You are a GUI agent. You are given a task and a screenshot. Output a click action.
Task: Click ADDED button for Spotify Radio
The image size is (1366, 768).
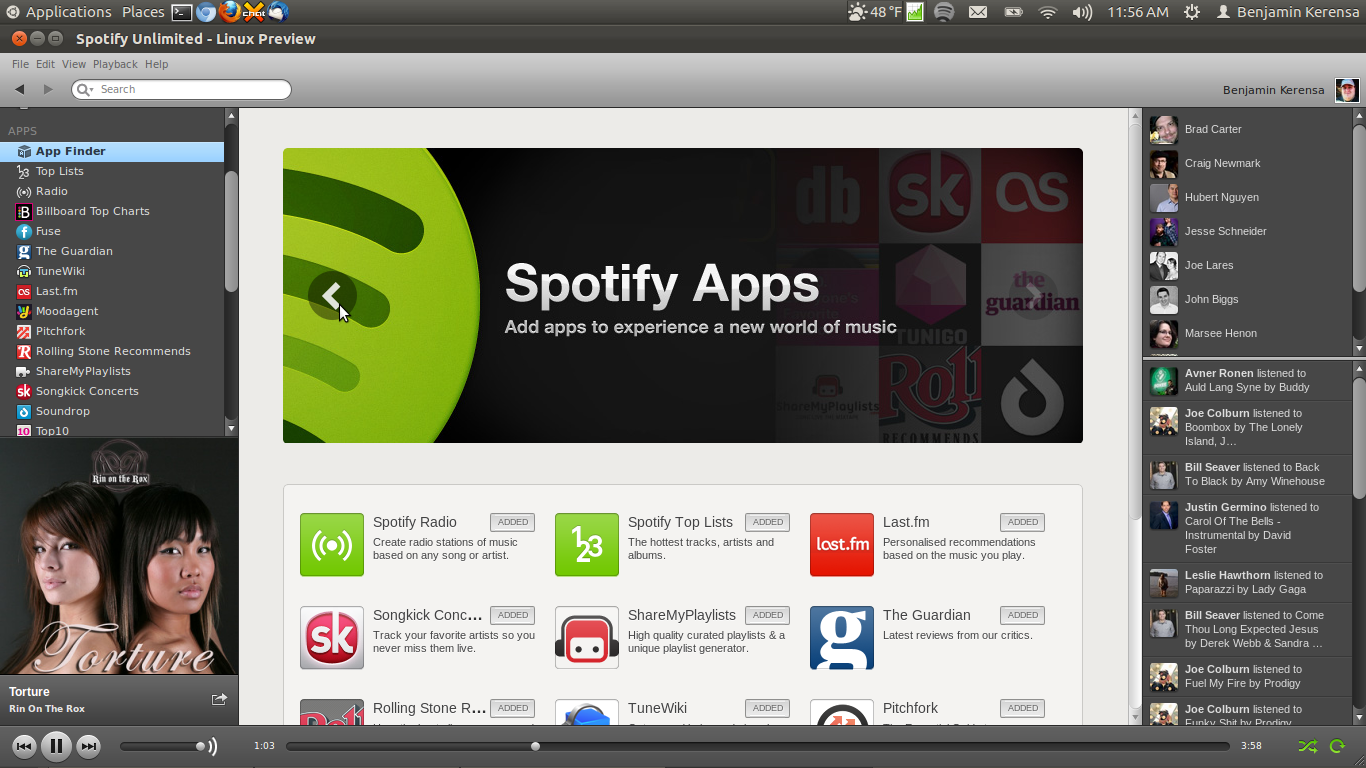[513, 522]
